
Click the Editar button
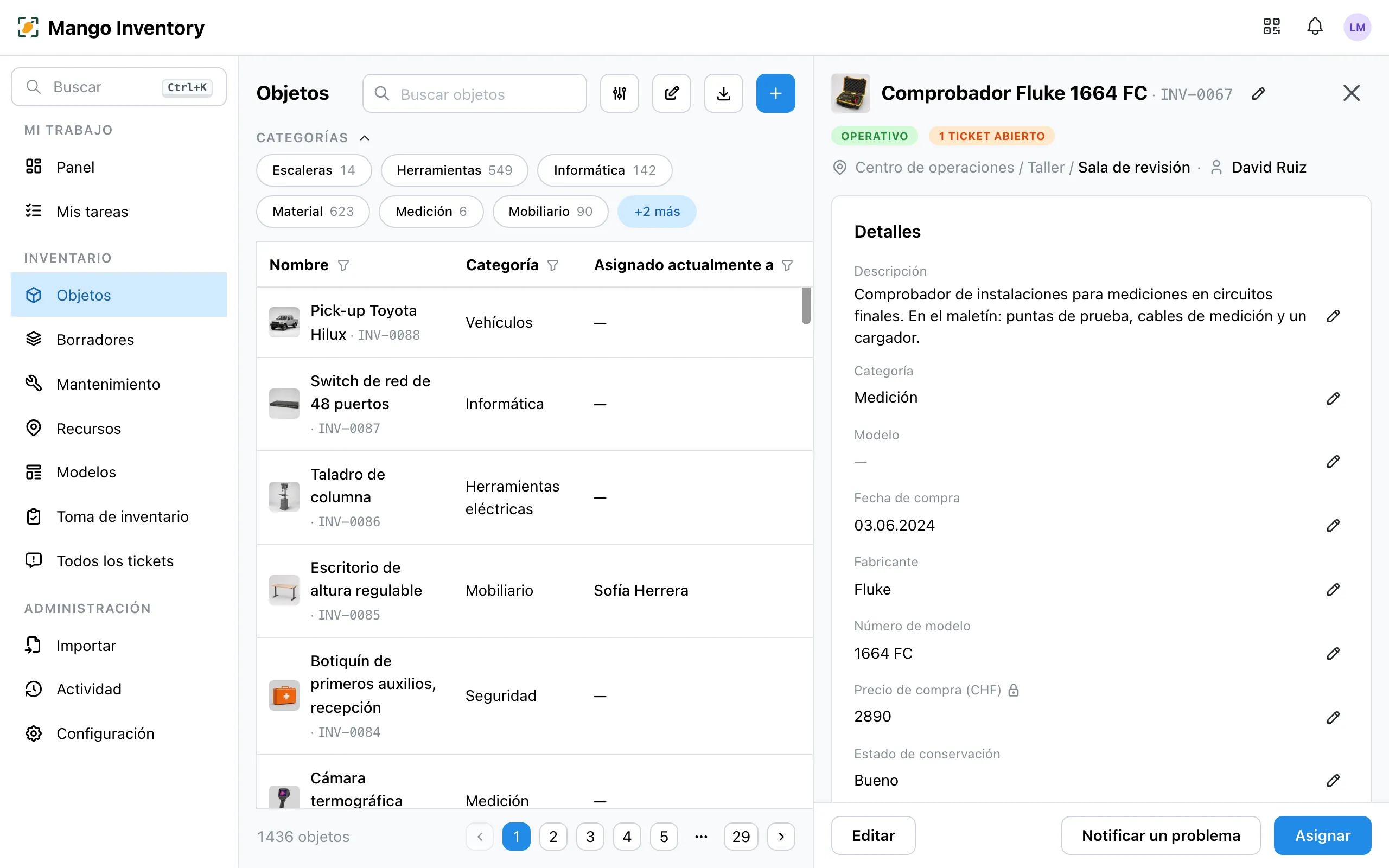click(x=873, y=835)
